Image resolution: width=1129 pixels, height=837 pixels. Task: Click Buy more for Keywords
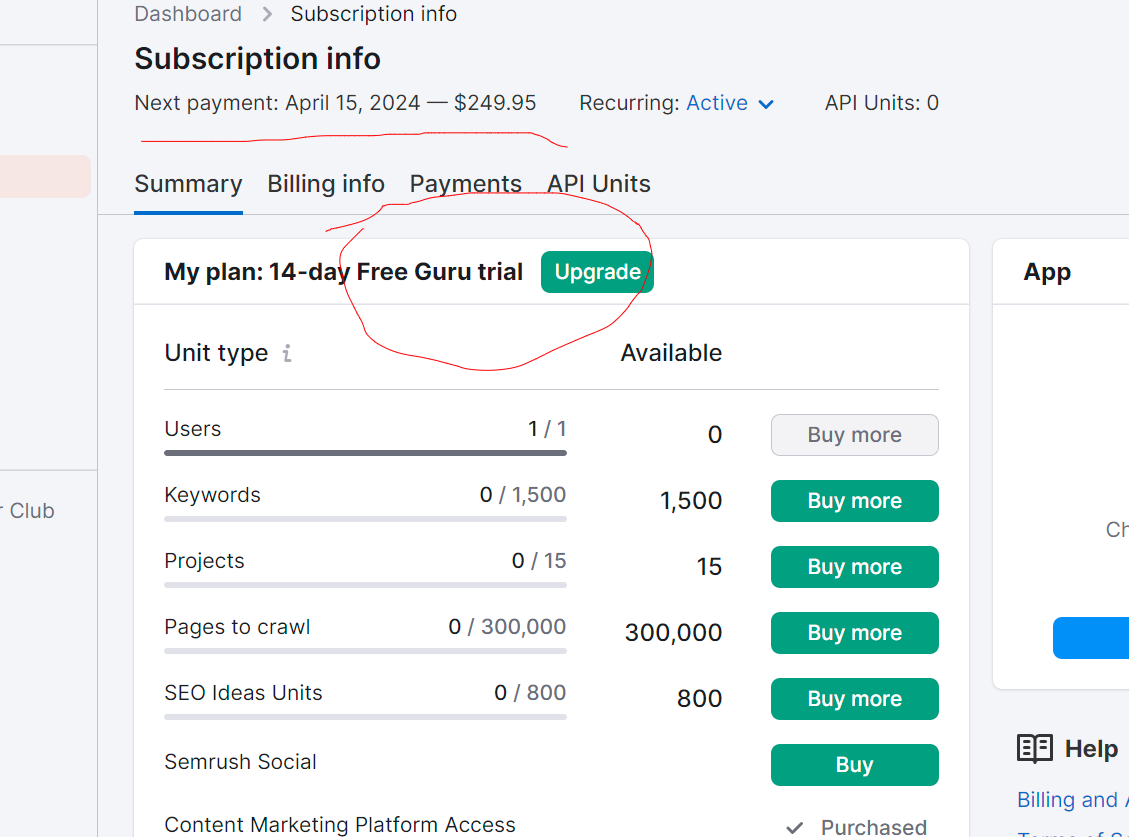click(855, 501)
